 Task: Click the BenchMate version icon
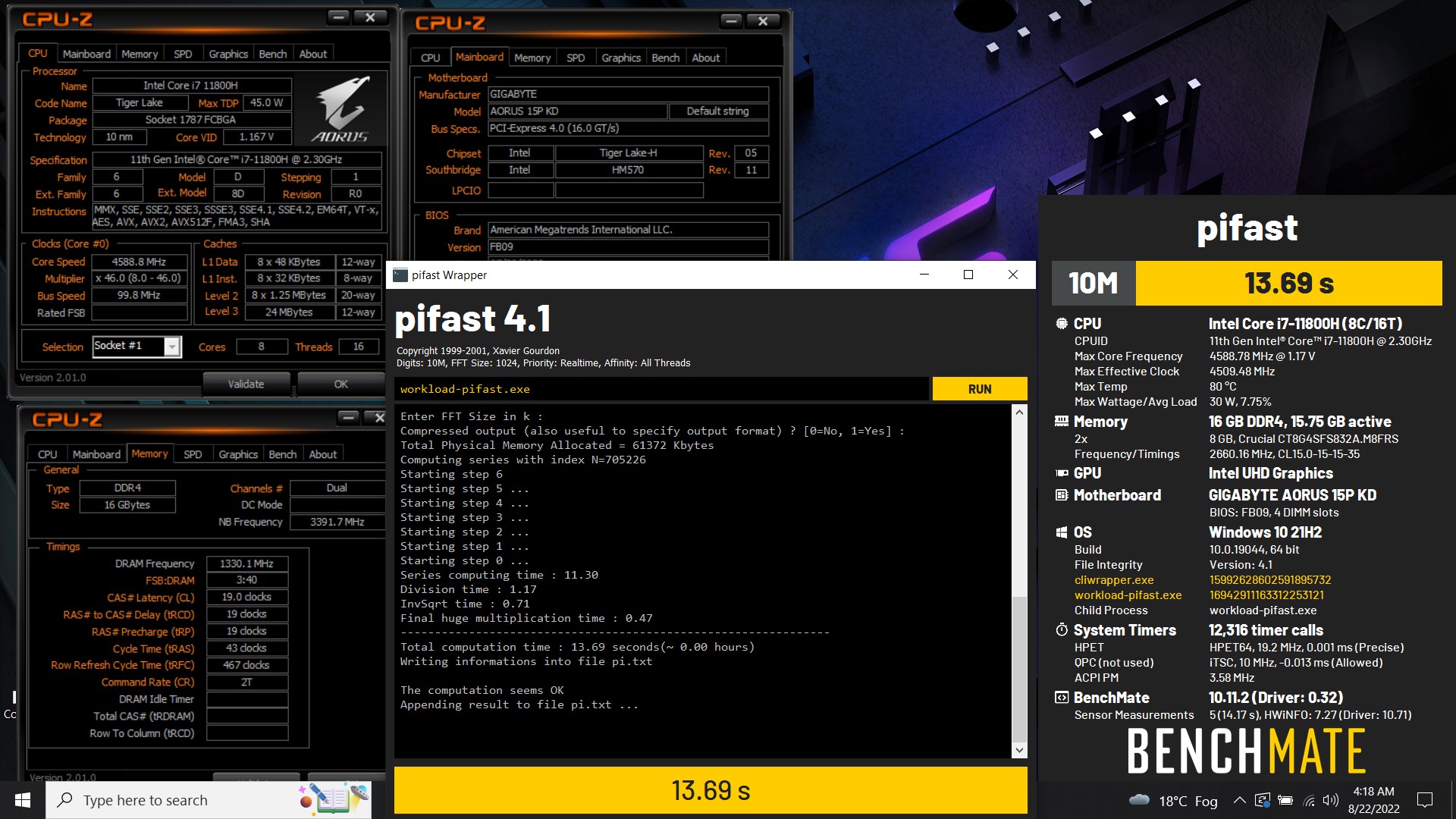click(1062, 698)
